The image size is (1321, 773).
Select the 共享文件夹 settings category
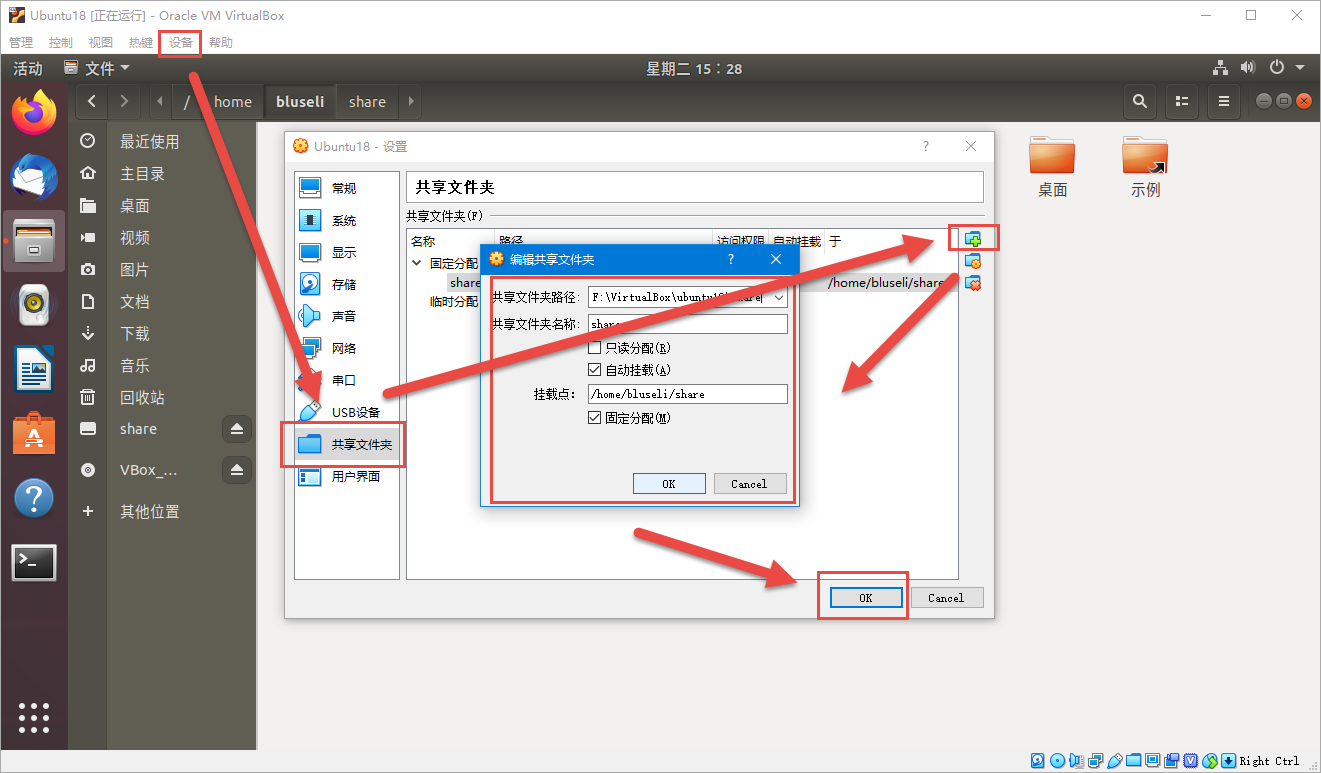(x=347, y=444)
